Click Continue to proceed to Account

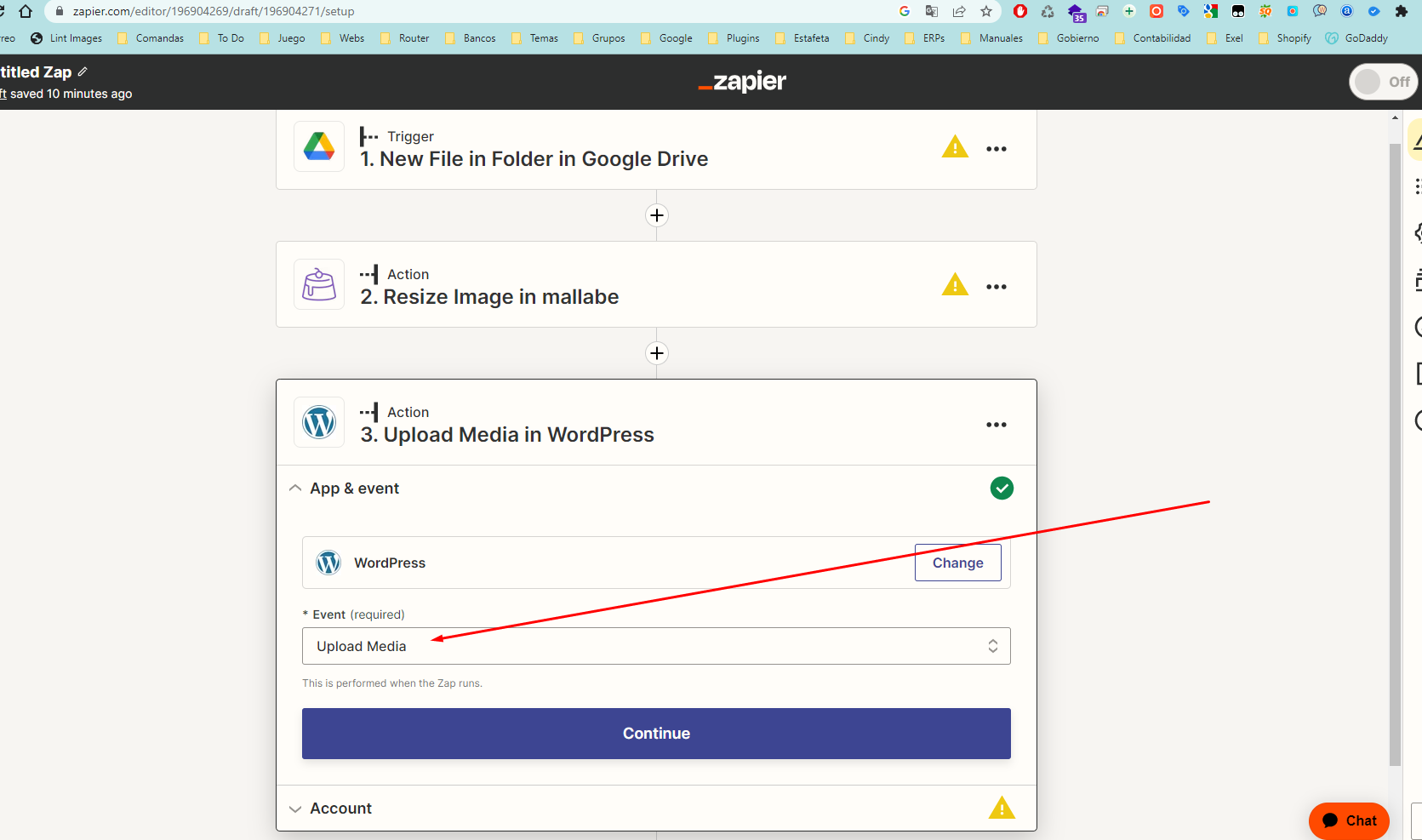656,734
